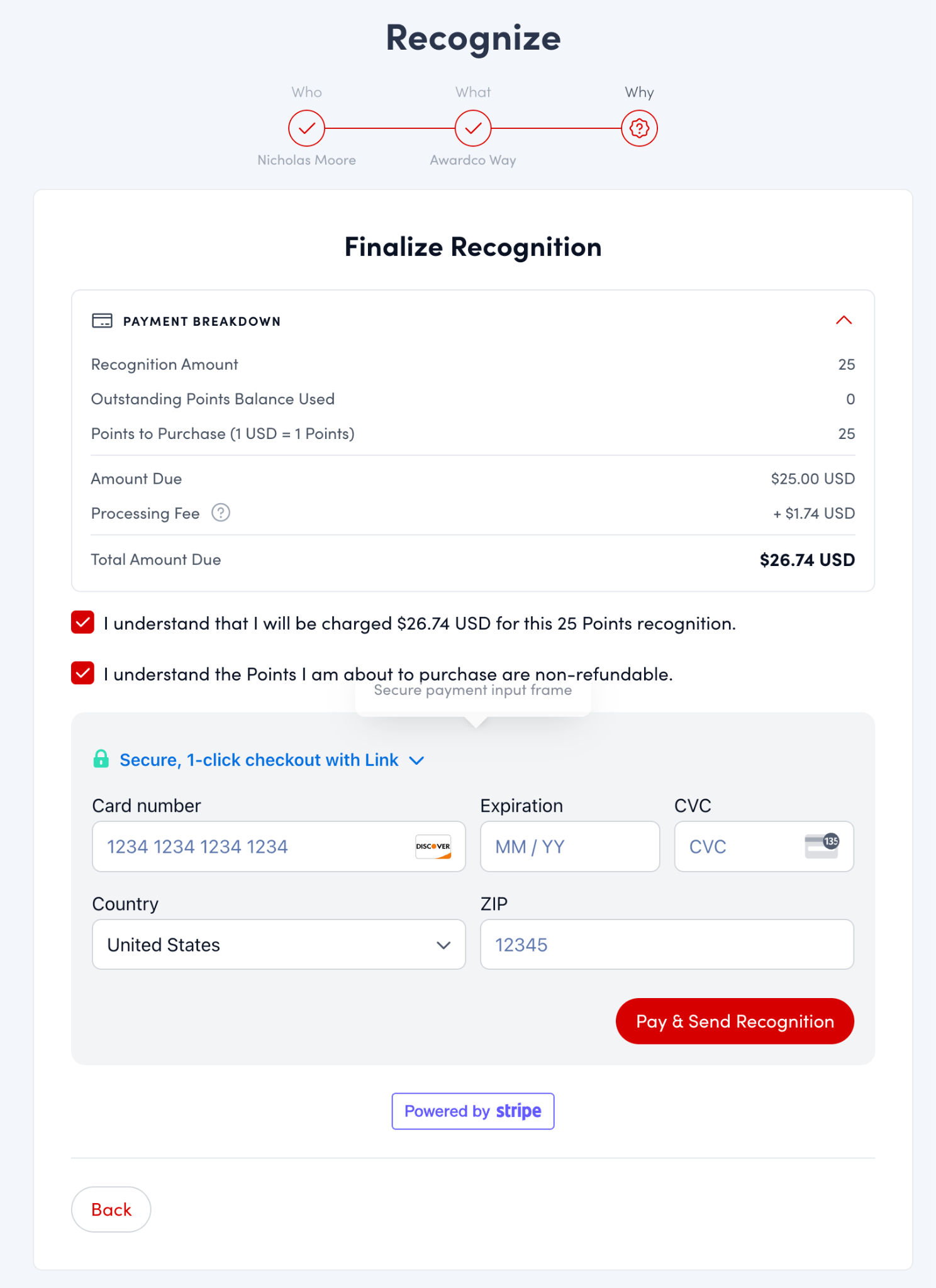Click the Processing Fee help icon
This screenshot has height=1288, width=936.
coord(221,513)
